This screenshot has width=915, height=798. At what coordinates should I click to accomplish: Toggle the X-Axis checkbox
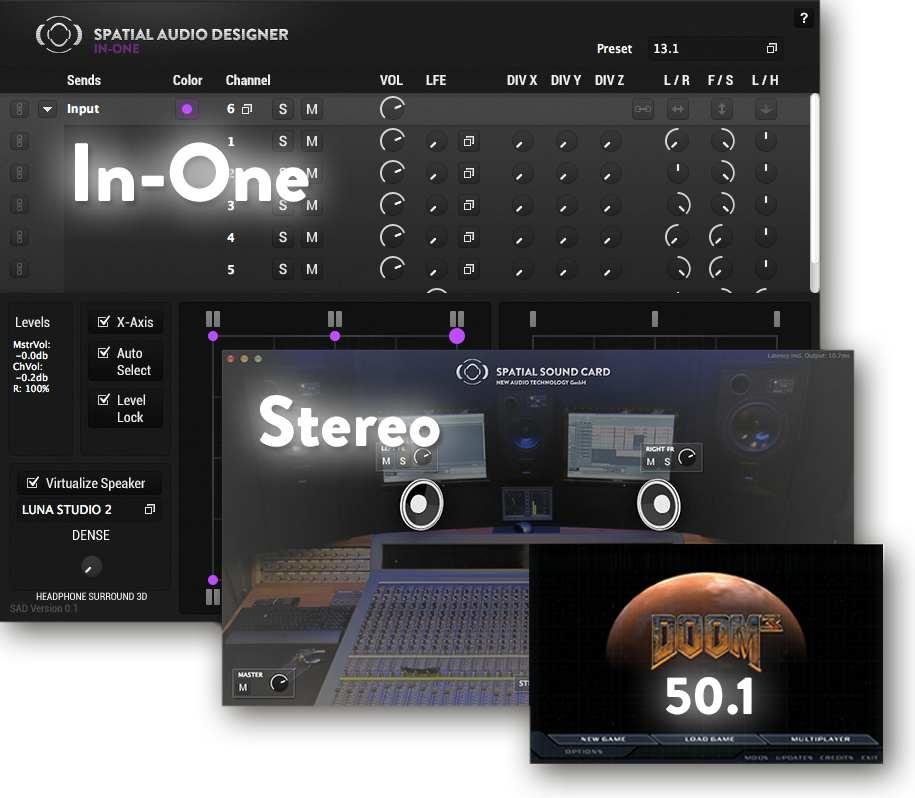pos(104,321)
